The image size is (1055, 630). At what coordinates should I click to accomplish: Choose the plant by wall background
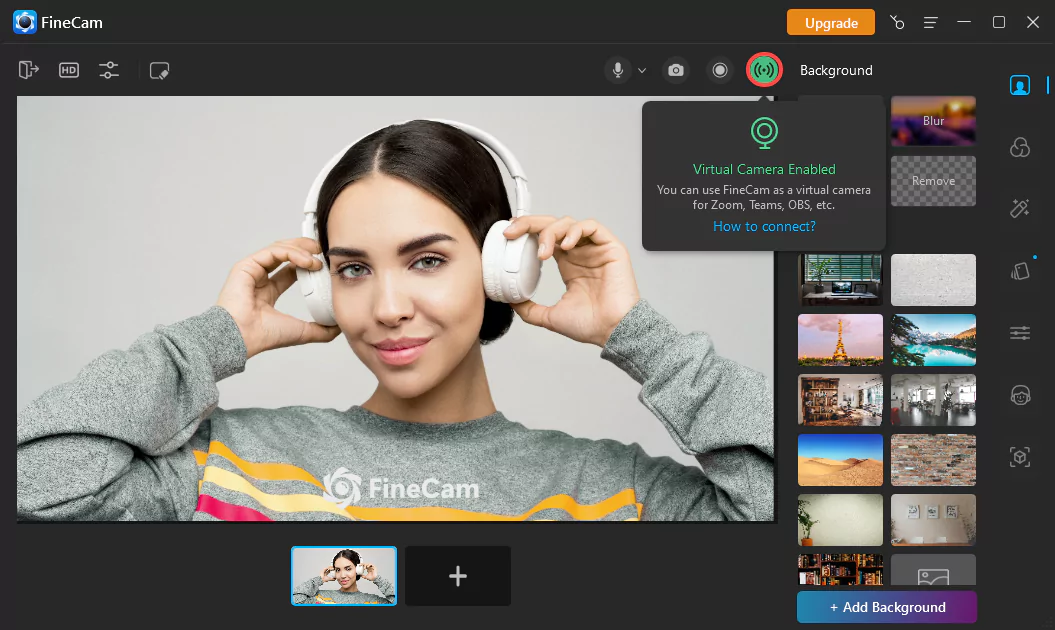840,520
